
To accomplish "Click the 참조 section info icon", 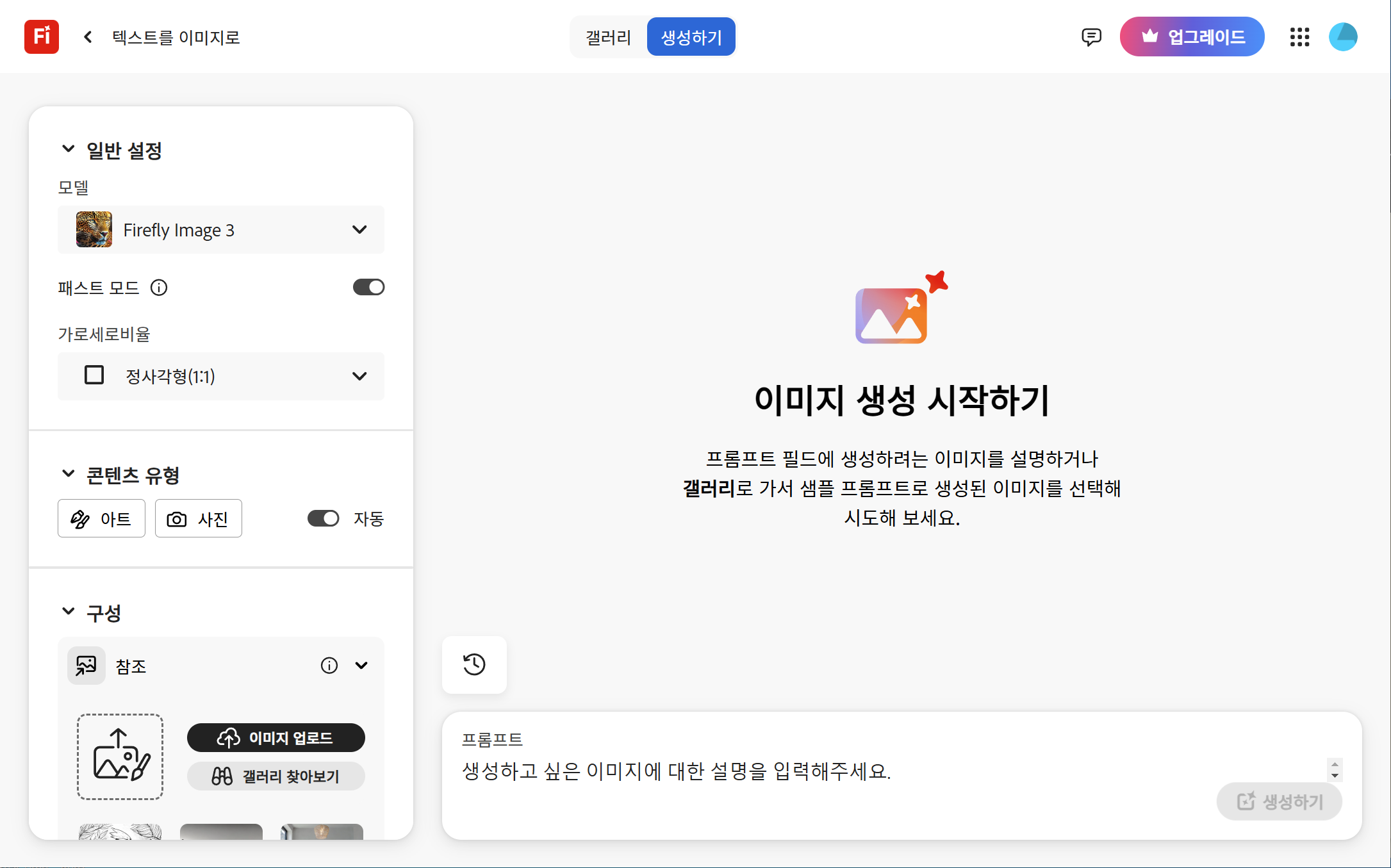I will coord(329,666).
